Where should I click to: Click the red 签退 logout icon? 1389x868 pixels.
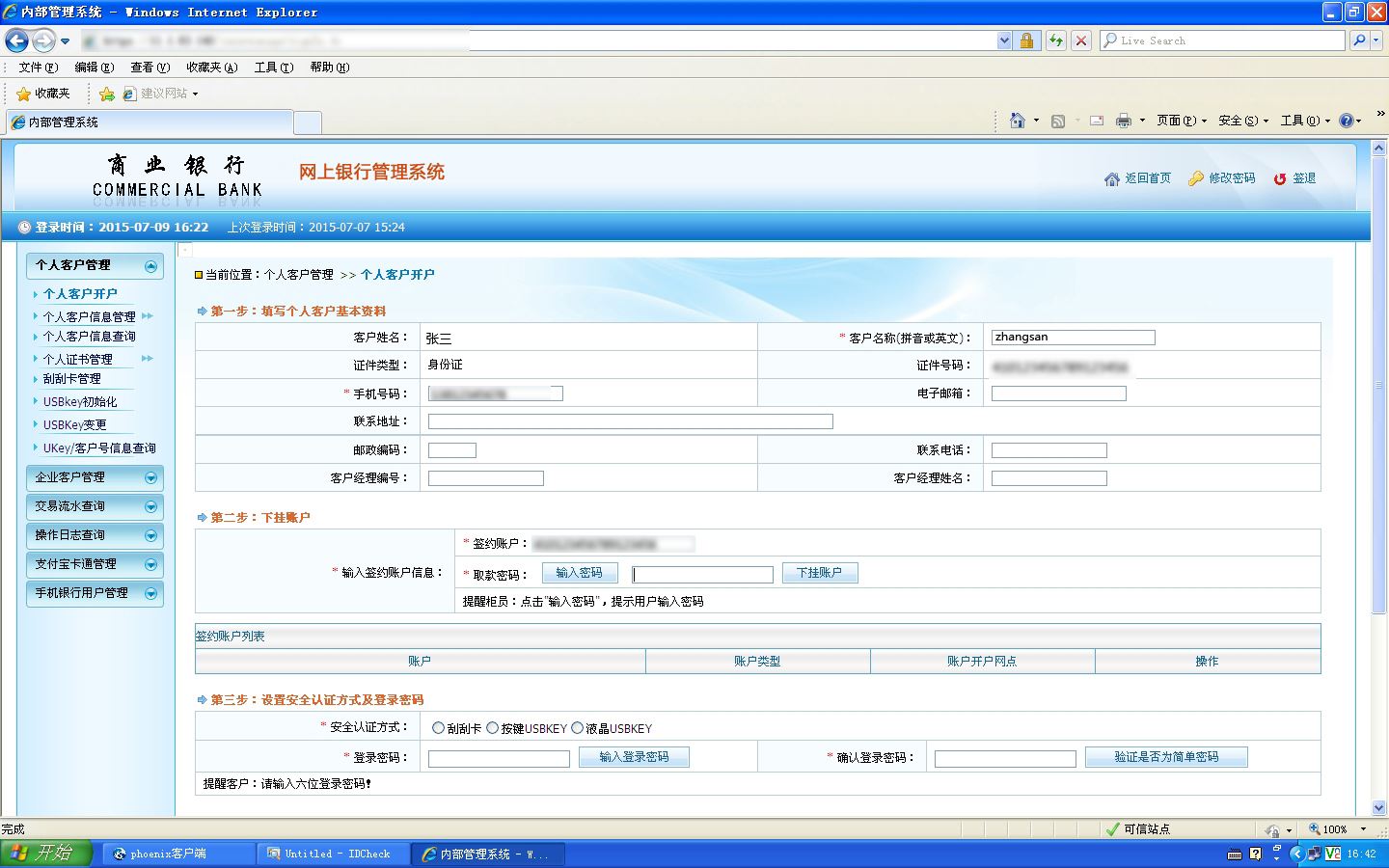click(x=1280, y=178)
